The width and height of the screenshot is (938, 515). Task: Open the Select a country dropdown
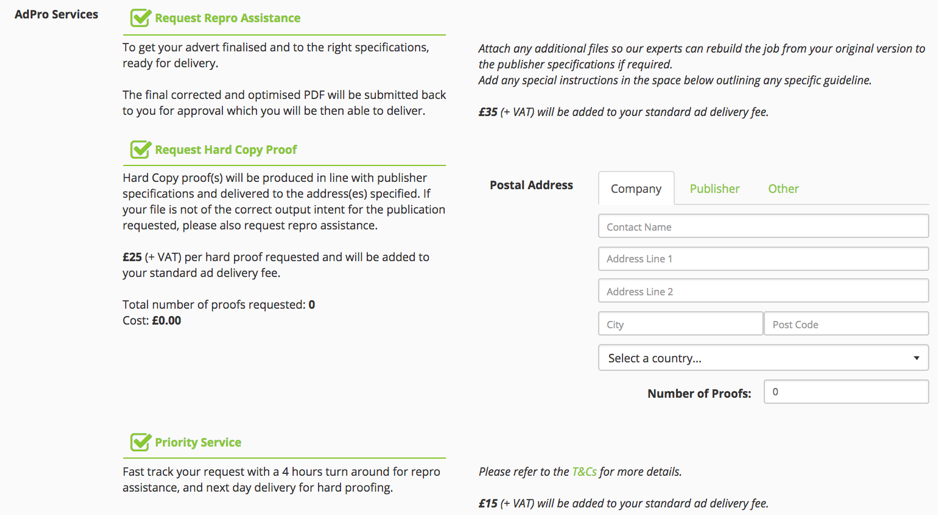click(x=763, y=358)
